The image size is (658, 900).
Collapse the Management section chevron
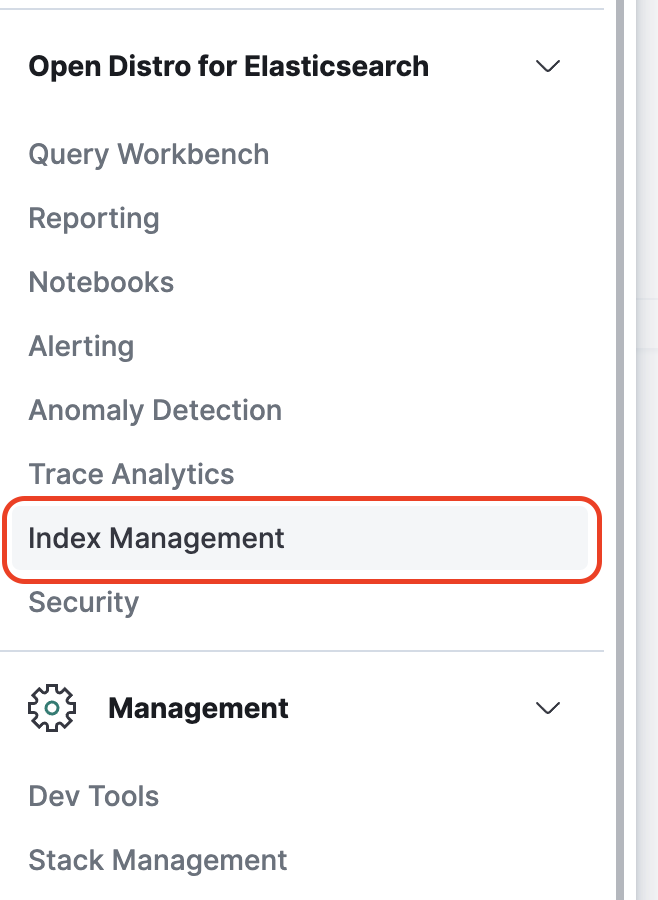[547, 708]
